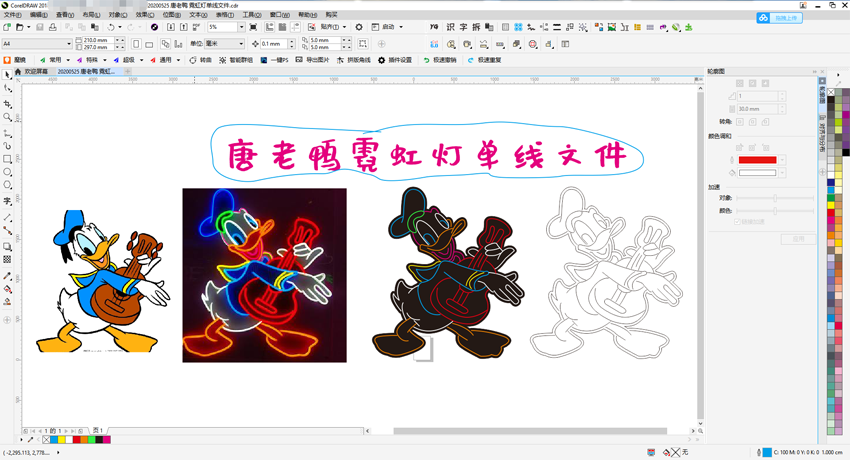
Task: Select the Crop tool in the toolbox
Action: 7,103
